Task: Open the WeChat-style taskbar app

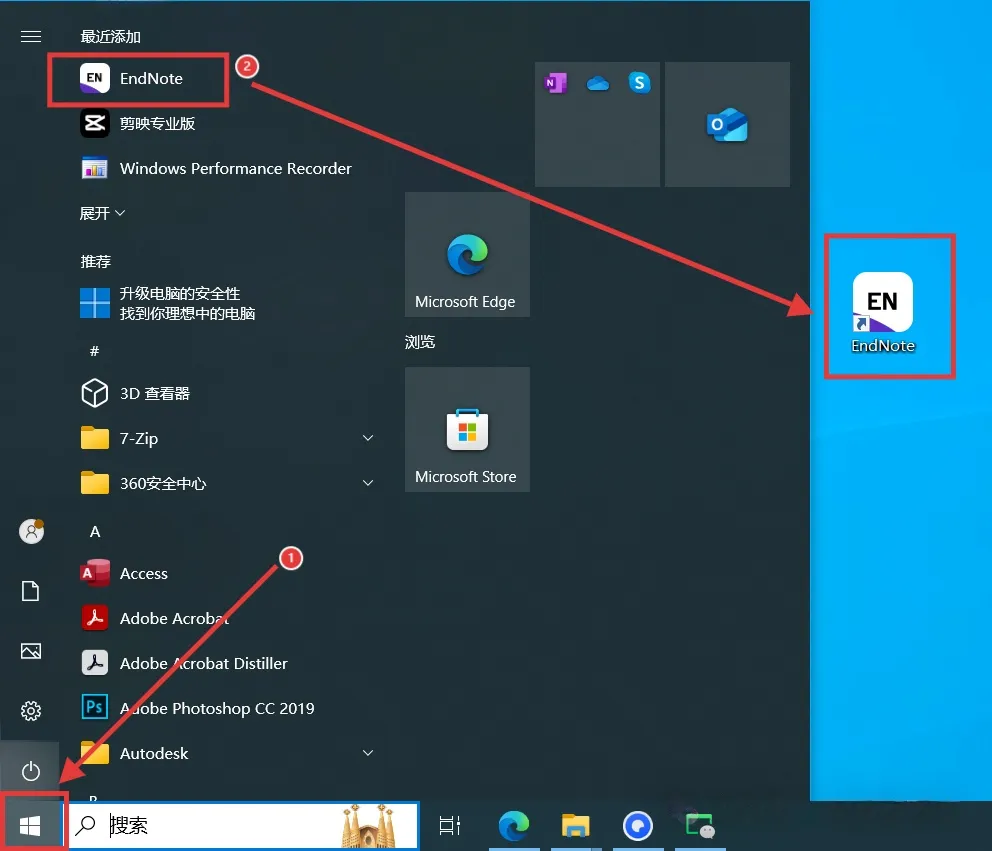Action: [700, 826]
